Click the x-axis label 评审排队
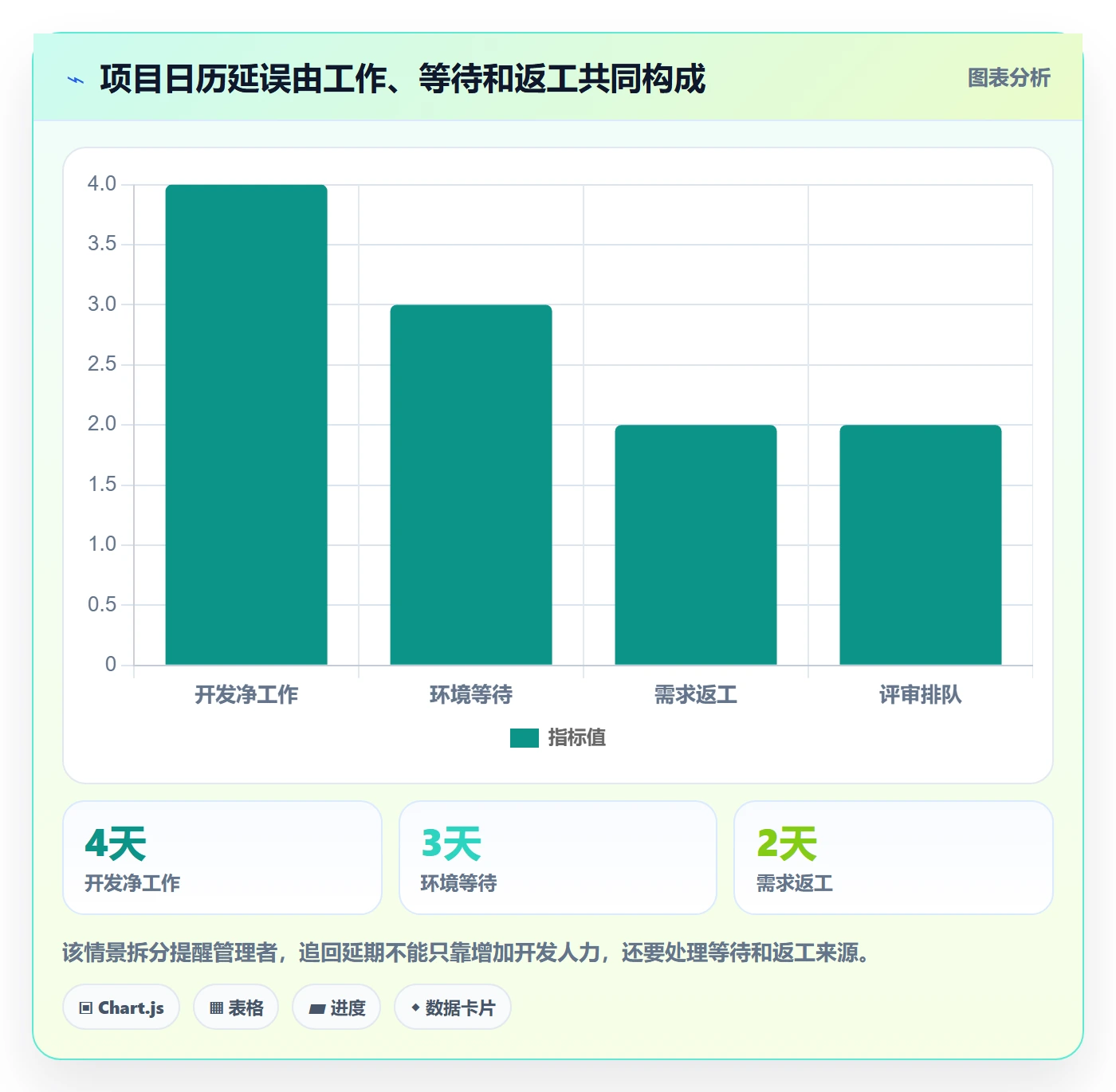 click(x=921, y=695)
